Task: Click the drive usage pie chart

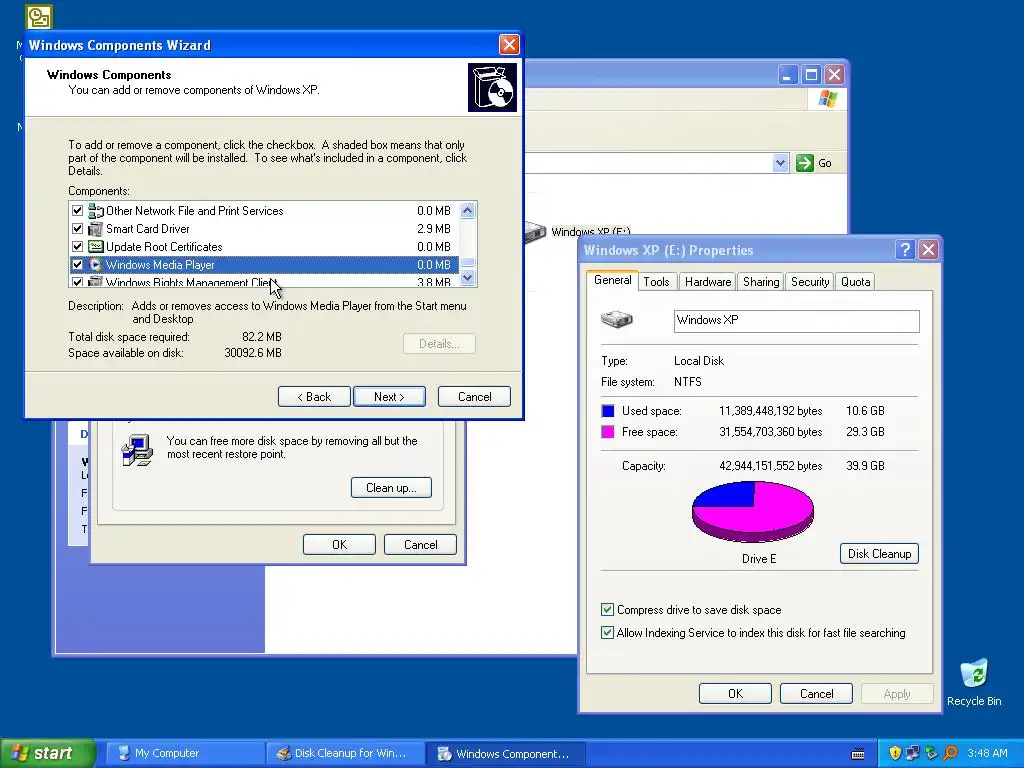Action: tap(752, 511)
